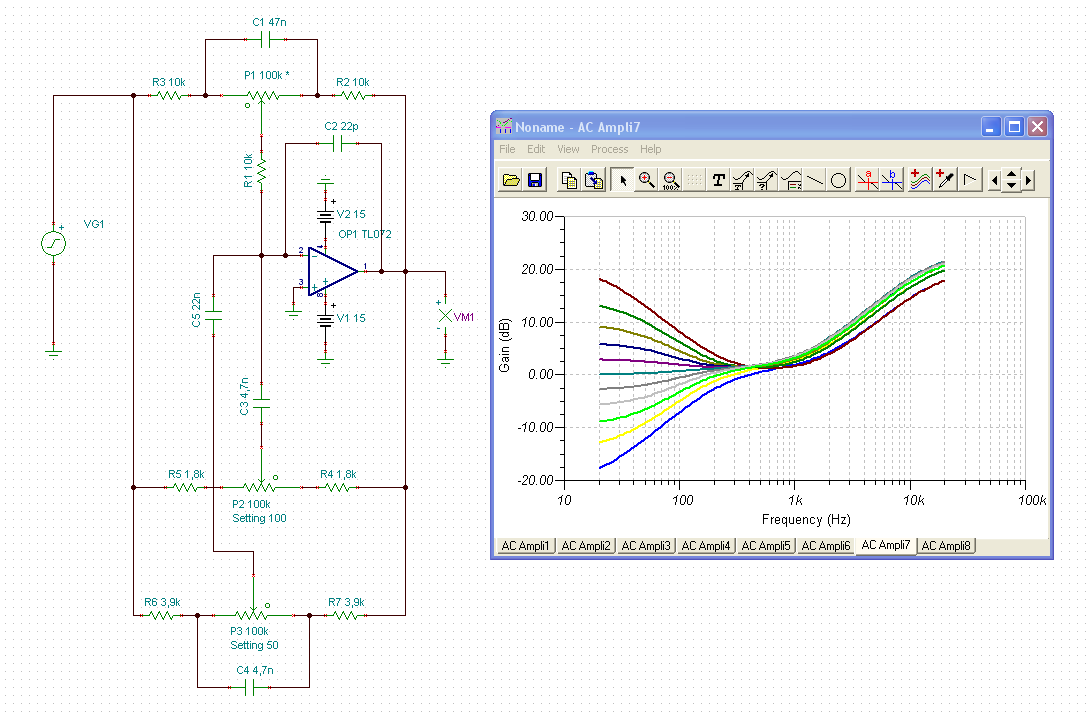Click the curve label T icon
Image resolution: width=1086 pixels, height=717 pixels.
point(742,180)
